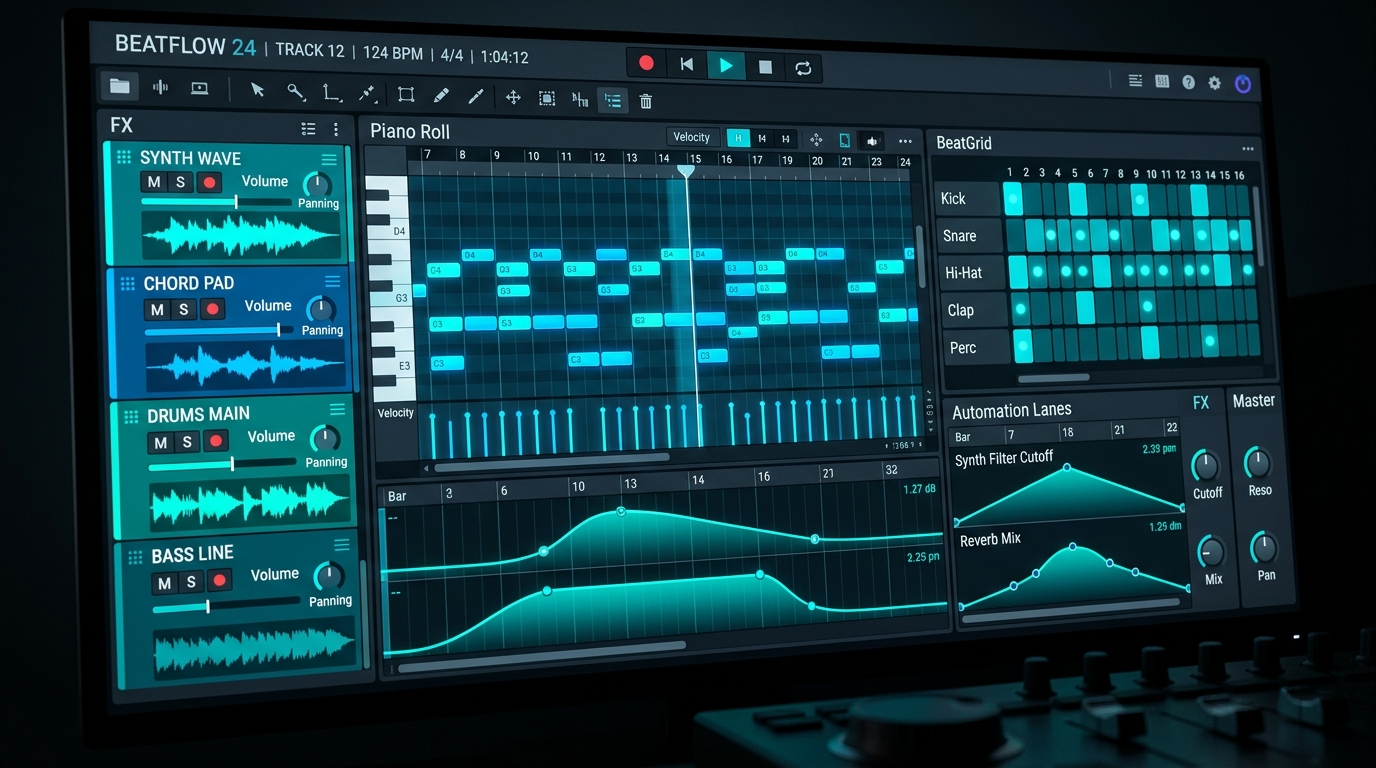Open the Piano Roll more options menu
Image resolution: width=1376 pixels, height=768 pixels.
tap(905, 141)
